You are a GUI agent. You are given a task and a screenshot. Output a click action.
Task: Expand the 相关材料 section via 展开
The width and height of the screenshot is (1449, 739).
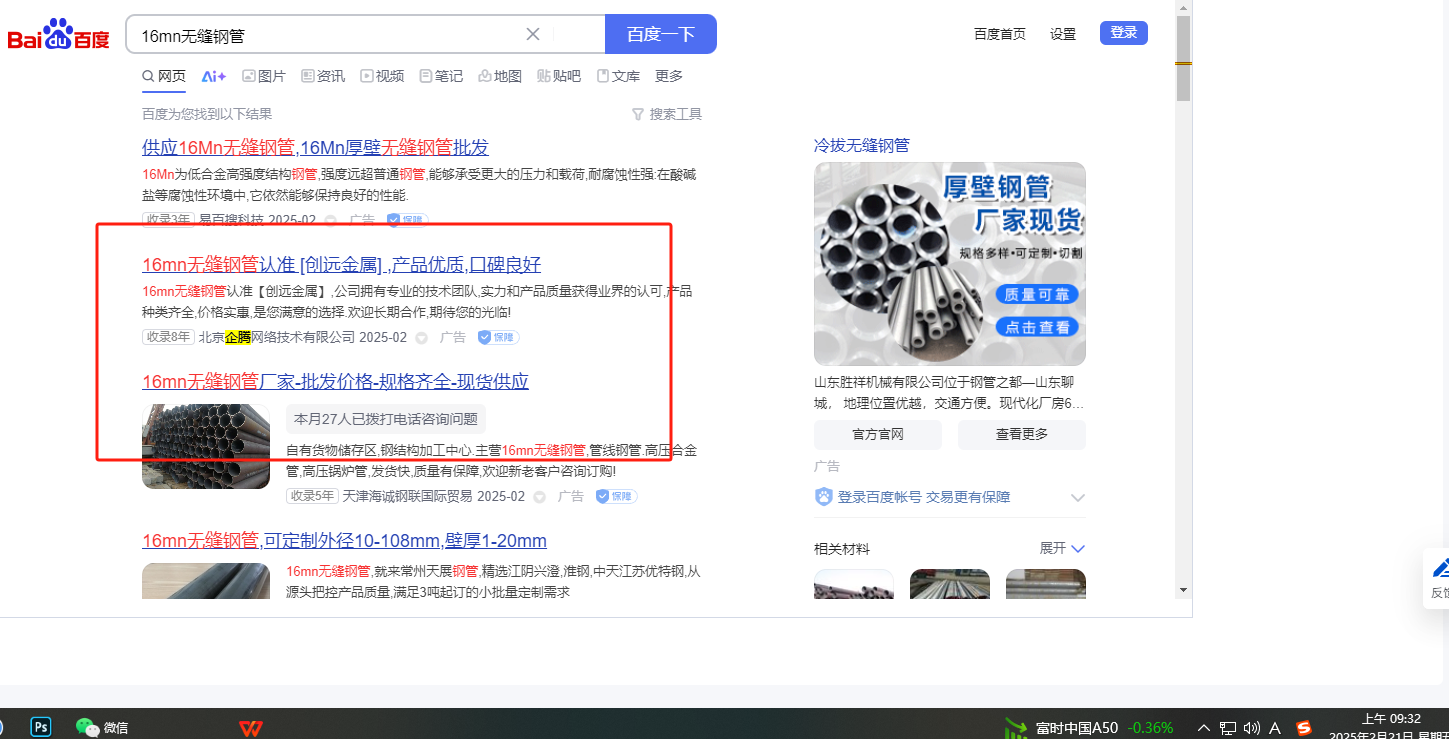click(1062, 548)
